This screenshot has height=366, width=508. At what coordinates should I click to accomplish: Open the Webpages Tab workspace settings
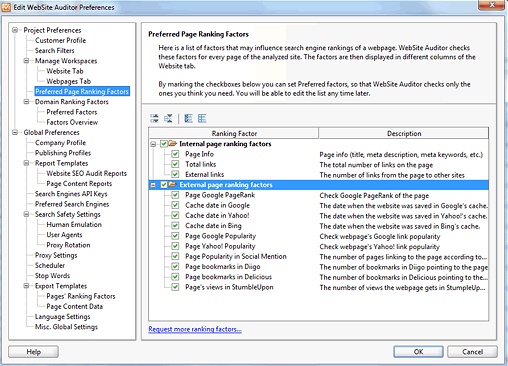coord(69,81)
